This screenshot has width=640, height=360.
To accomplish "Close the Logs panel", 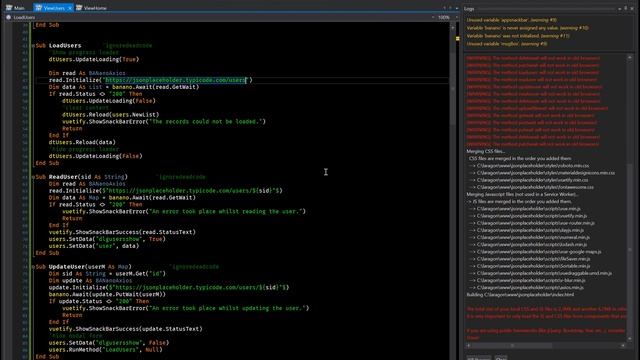I will 633,8.
